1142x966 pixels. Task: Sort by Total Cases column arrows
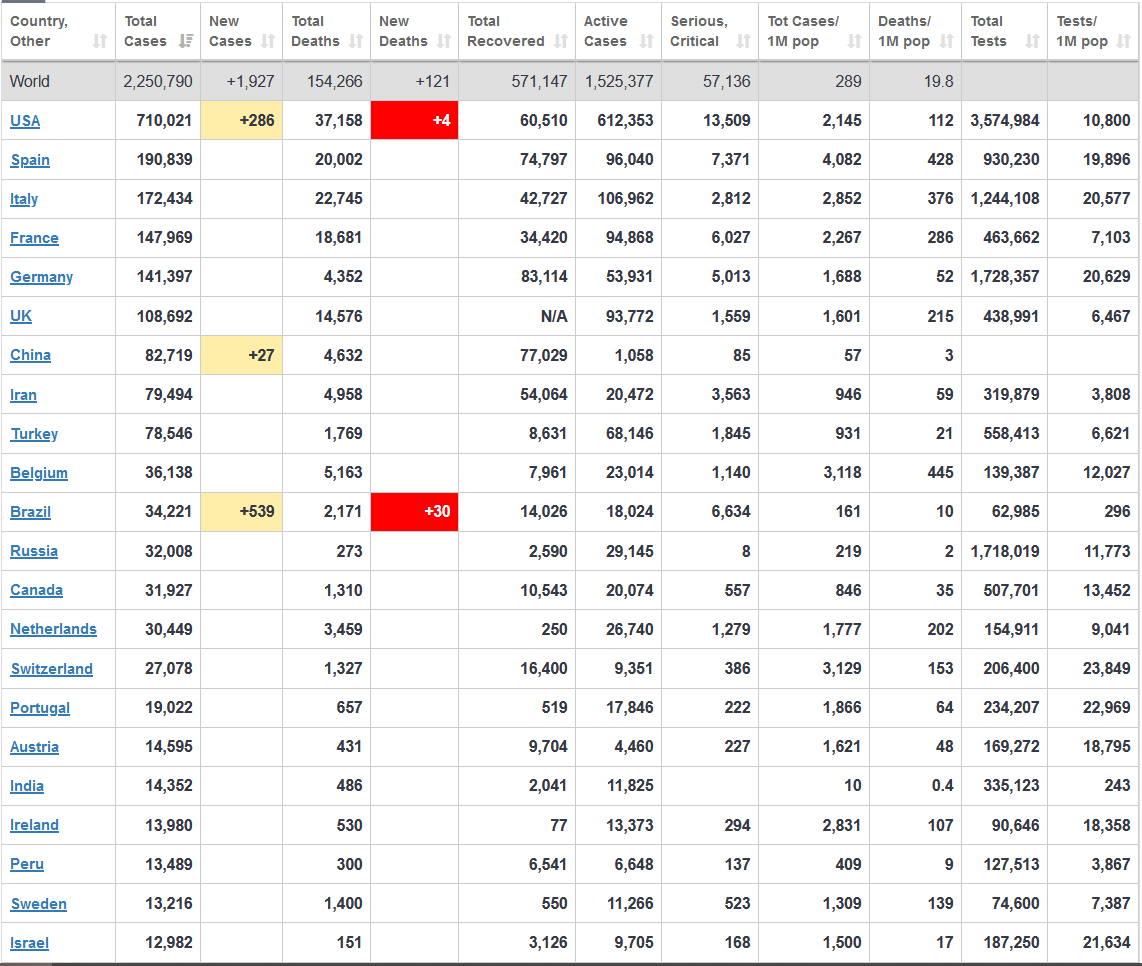[x=186, y=41]
